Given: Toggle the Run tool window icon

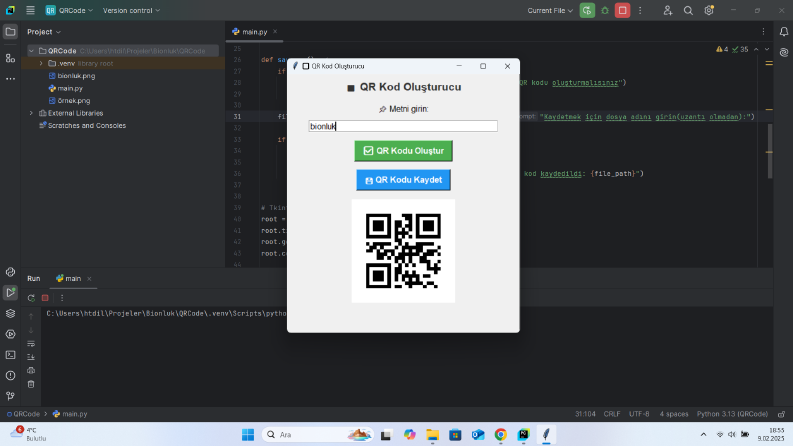Looking at the screenshot, I should tap(10, 292).
